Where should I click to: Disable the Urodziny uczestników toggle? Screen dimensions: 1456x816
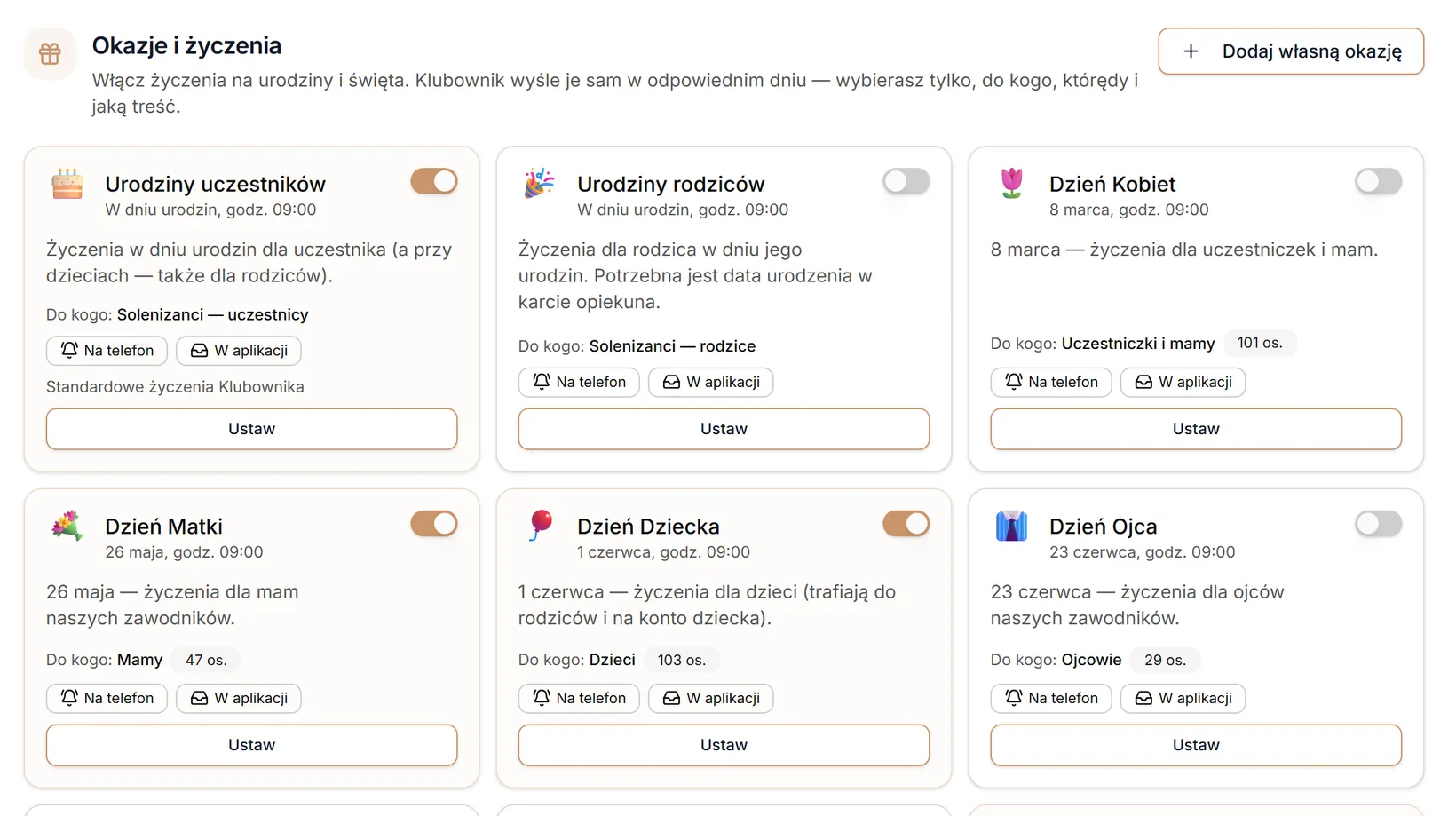tap(434, 181)
